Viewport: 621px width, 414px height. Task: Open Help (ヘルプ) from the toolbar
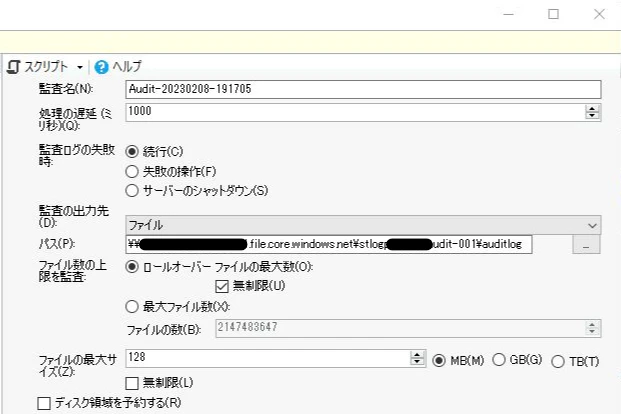point(118,67)
